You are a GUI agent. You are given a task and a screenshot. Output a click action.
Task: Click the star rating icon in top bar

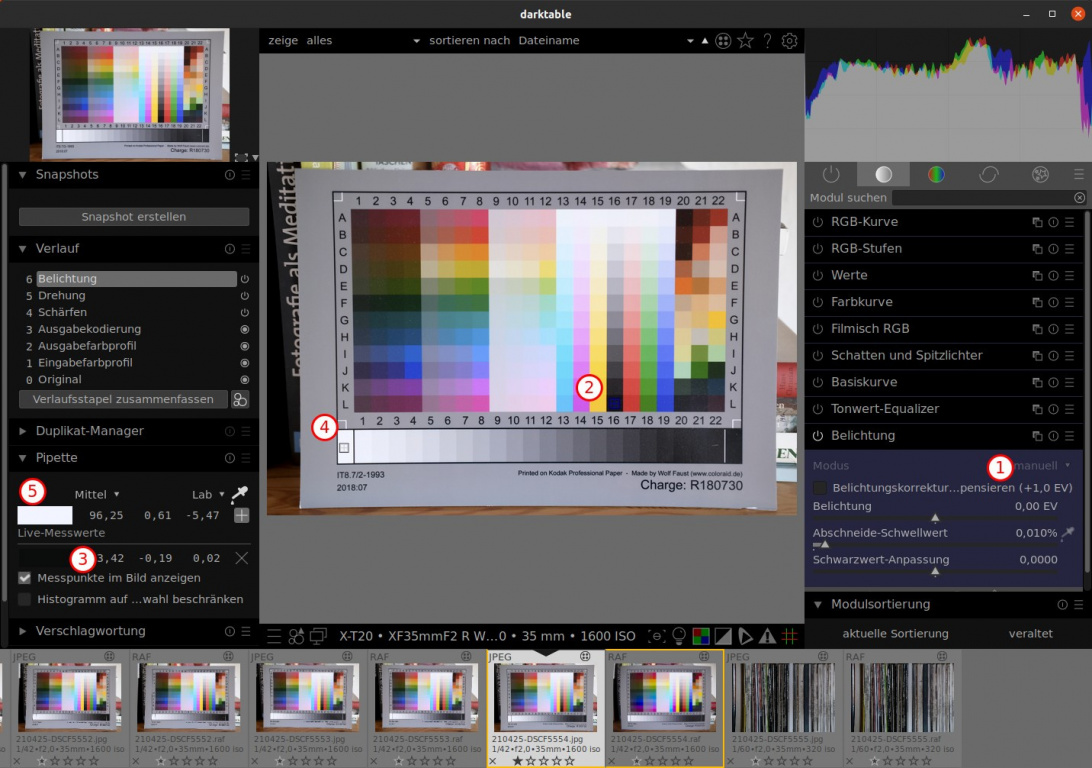[x=745, y=41]
